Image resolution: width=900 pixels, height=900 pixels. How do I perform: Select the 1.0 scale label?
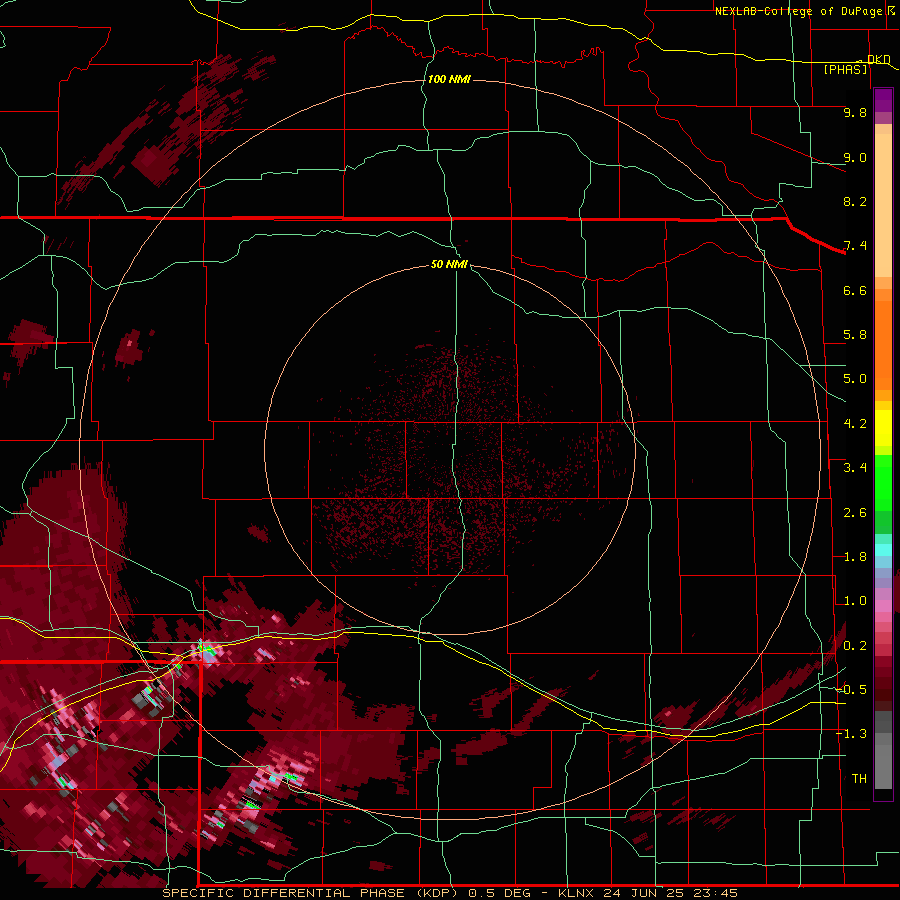(855, 601)
